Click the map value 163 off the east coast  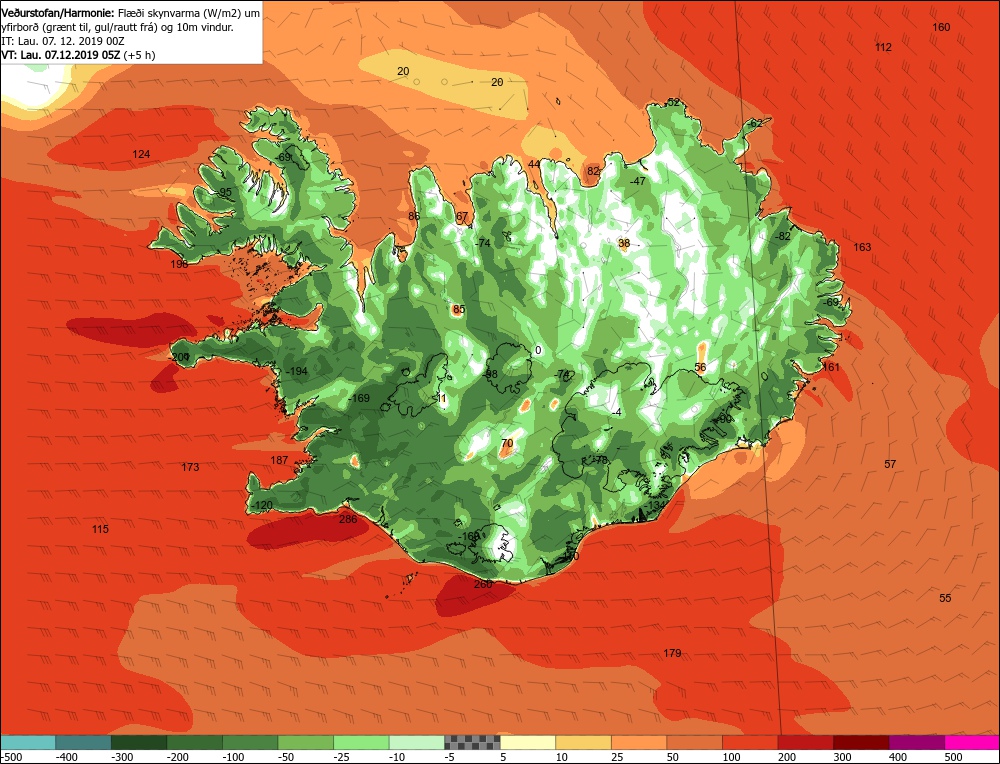tap(862, 247)
